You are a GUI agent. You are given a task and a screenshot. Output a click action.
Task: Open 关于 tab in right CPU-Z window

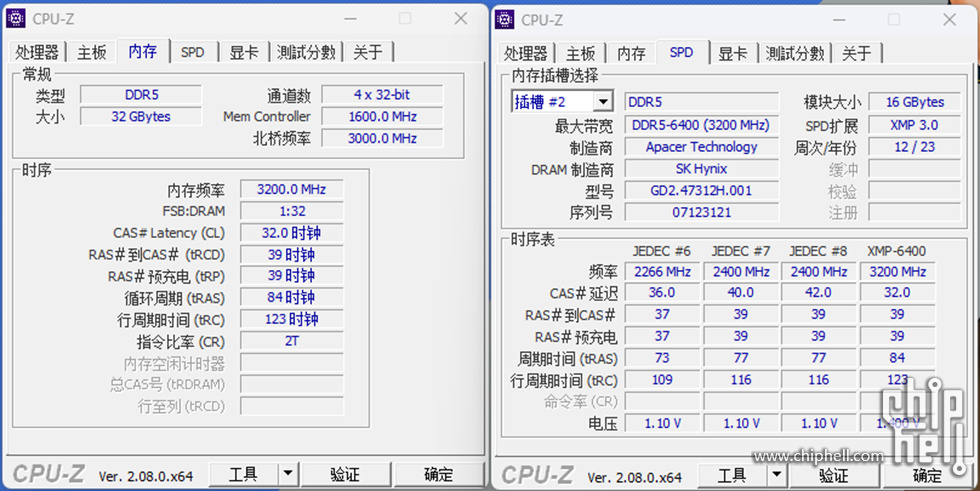(x=857, y=54)
